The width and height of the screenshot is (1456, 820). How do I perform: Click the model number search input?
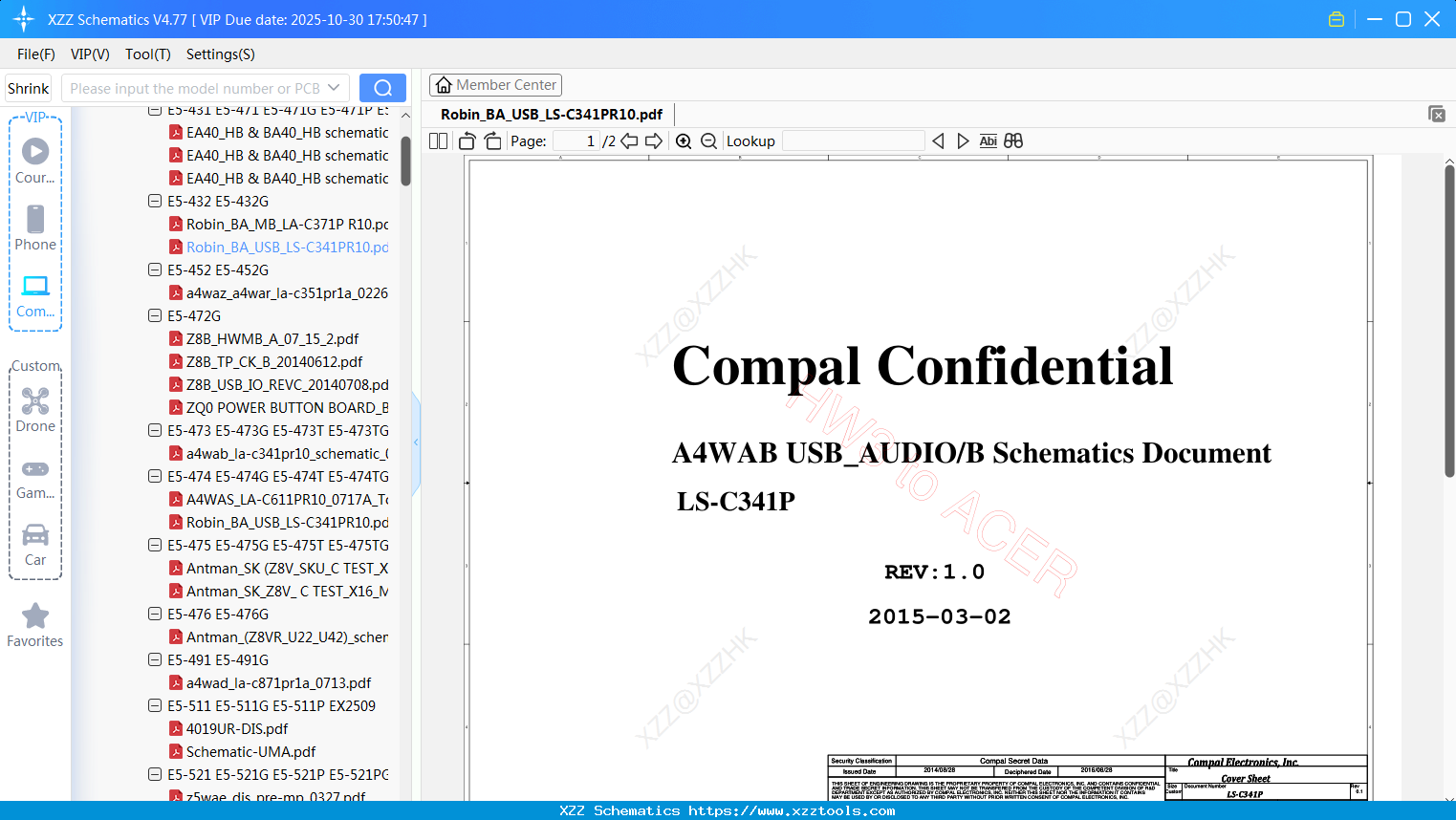click(194, 88)
